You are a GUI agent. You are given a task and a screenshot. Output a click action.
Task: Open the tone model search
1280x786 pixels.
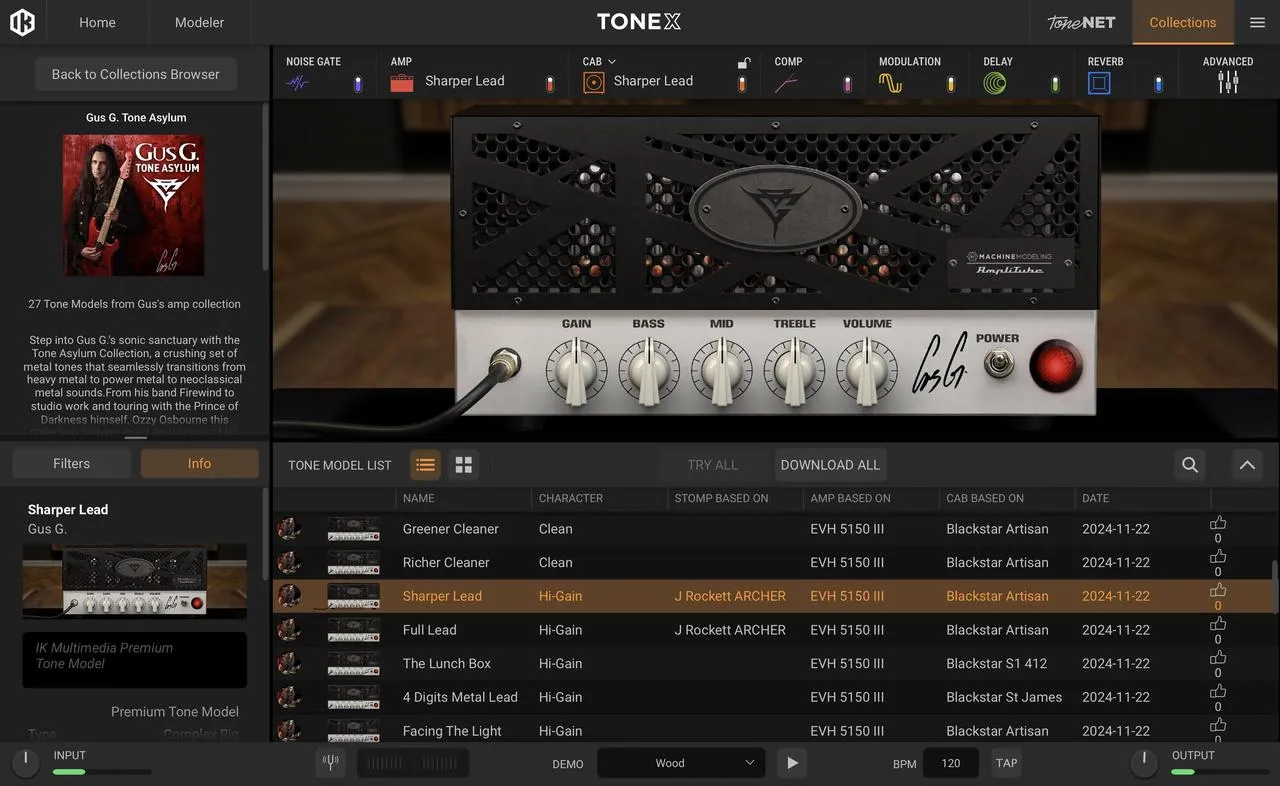pyautogui.click(x=1190, y=465)
